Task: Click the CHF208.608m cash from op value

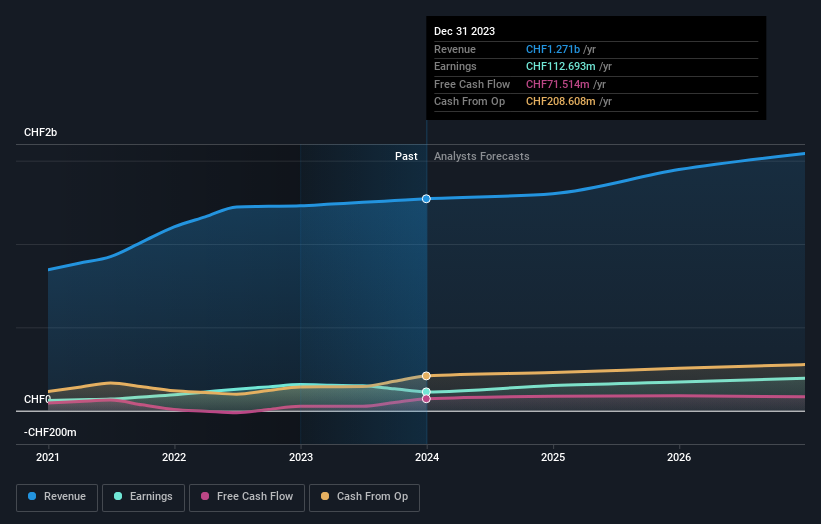Action: point(560,102)
